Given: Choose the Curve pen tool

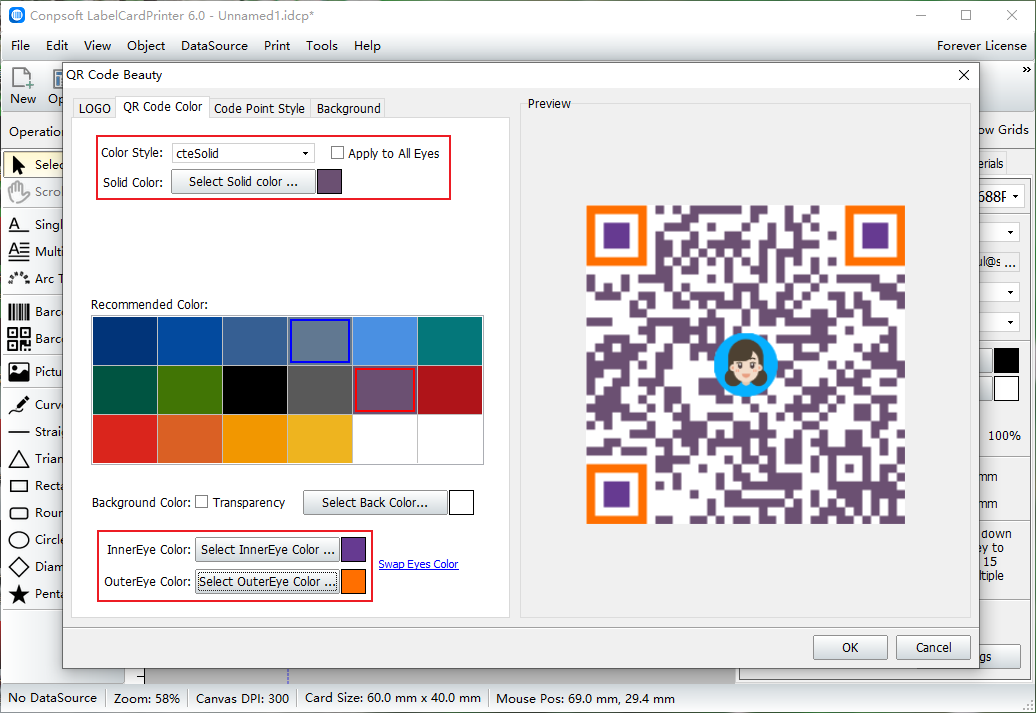Looking at the screenshot, I should (33, 404).
